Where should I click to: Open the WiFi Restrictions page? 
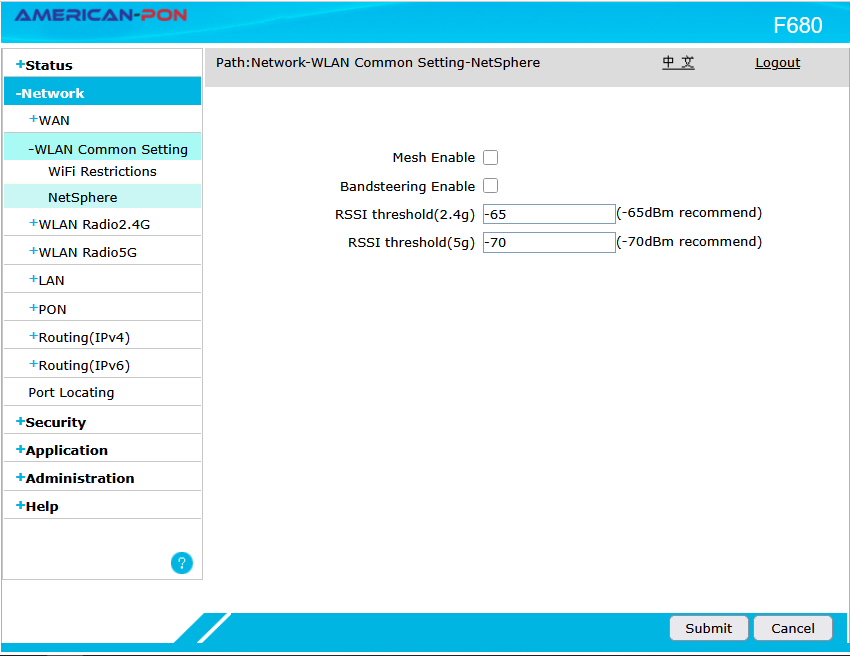(x=102, y=172)
